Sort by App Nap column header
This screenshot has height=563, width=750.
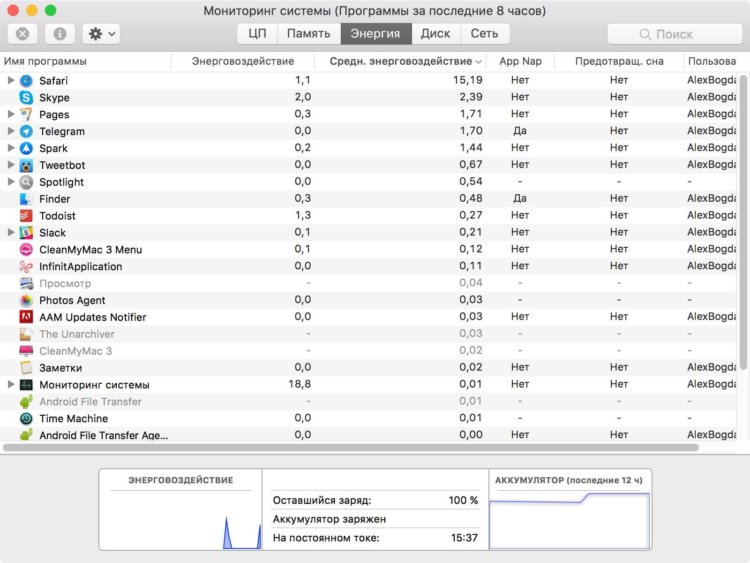tap(520, 61)
